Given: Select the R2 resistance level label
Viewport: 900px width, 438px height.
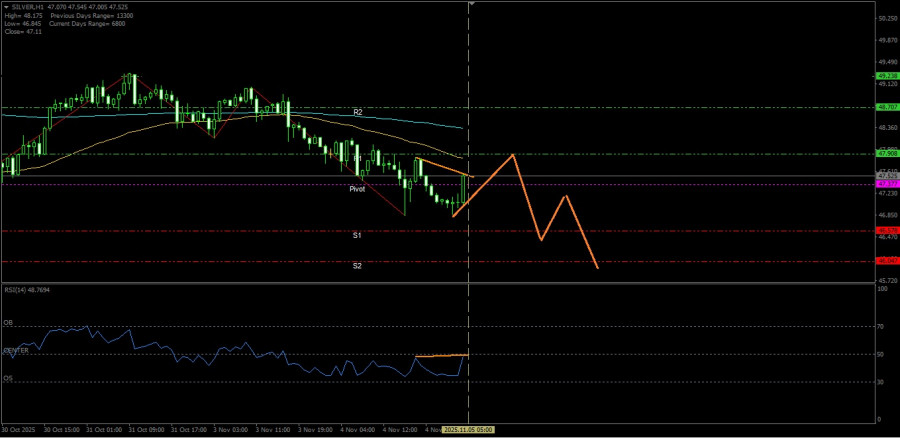Looking at the screenshot, I should tap(357, 112).
